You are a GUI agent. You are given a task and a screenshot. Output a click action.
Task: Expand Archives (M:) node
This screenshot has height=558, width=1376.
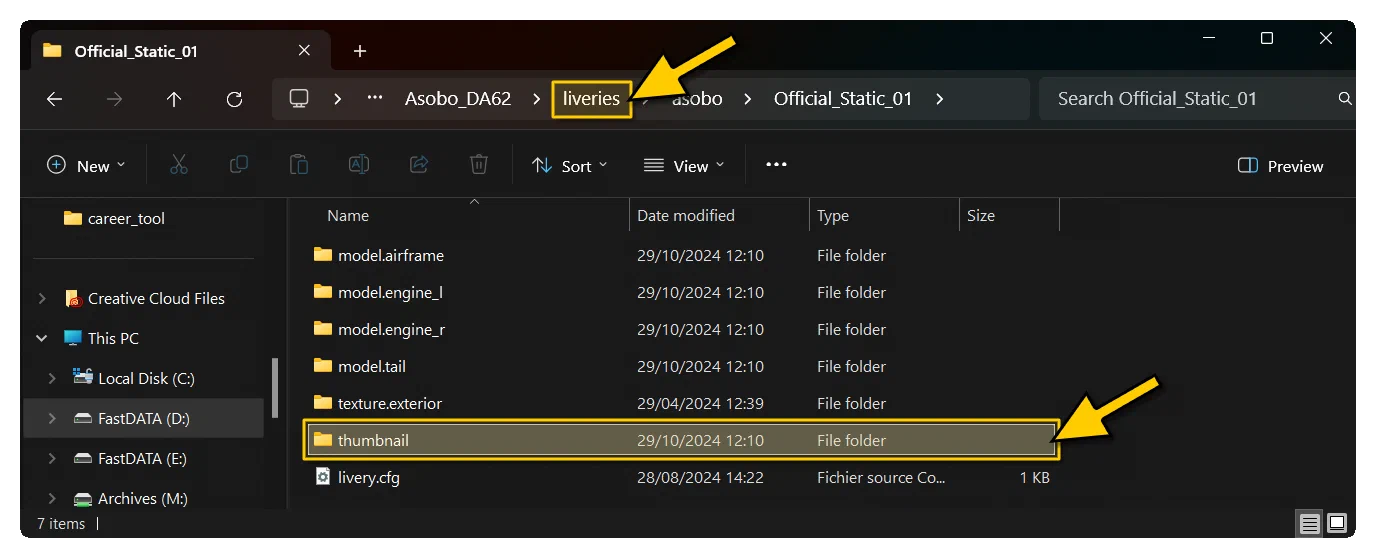pos(52,498)
